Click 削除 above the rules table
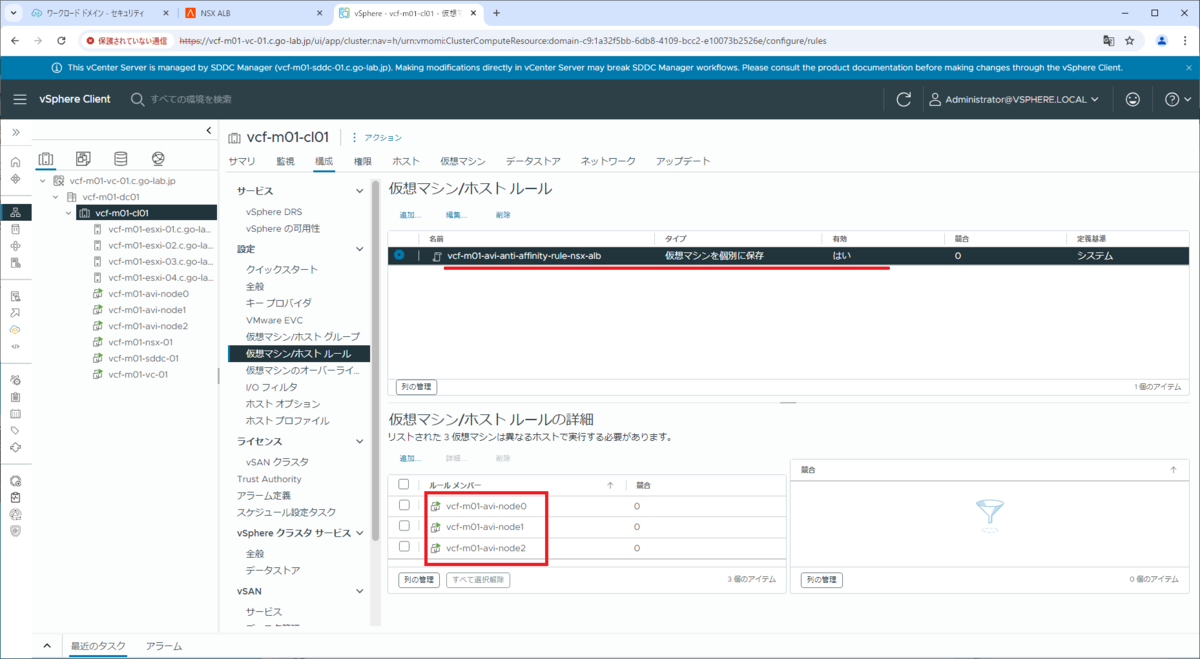Viewport: 1200px width, 659px height. point(503,215)
